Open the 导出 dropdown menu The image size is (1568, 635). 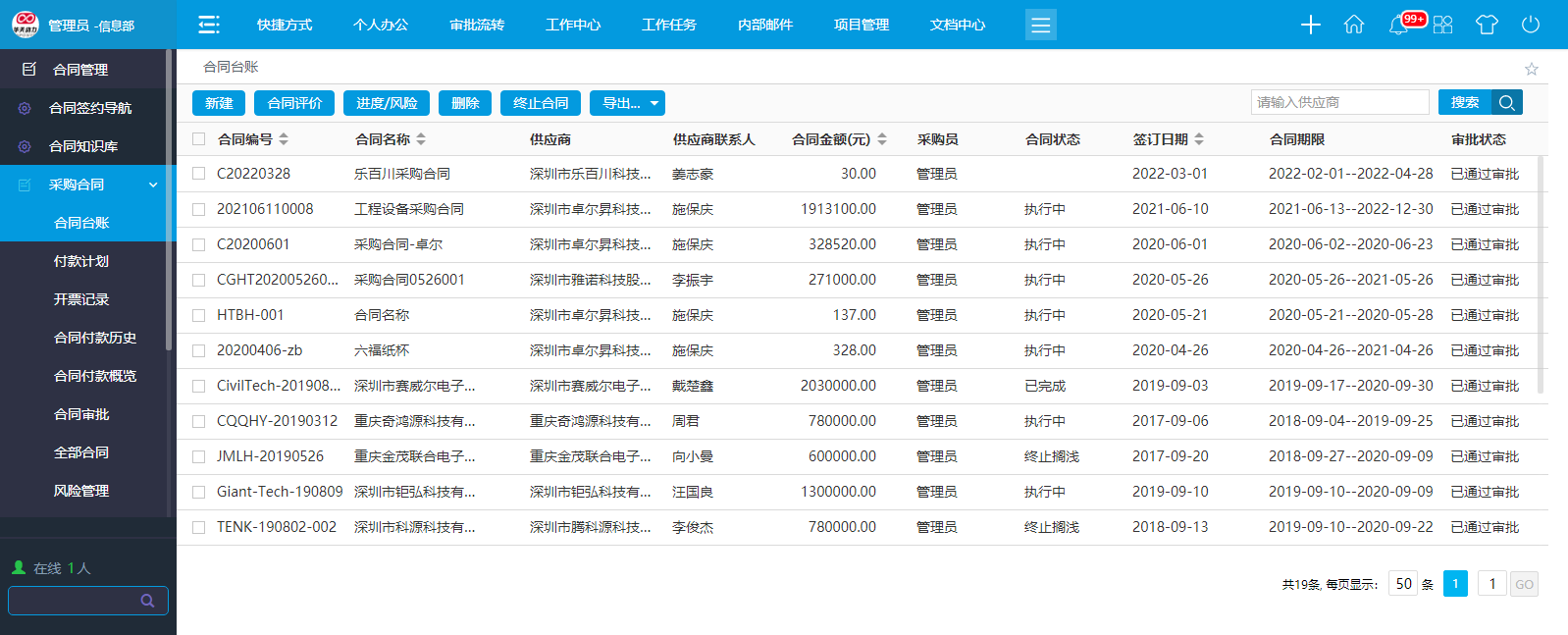tap(628, 103)
